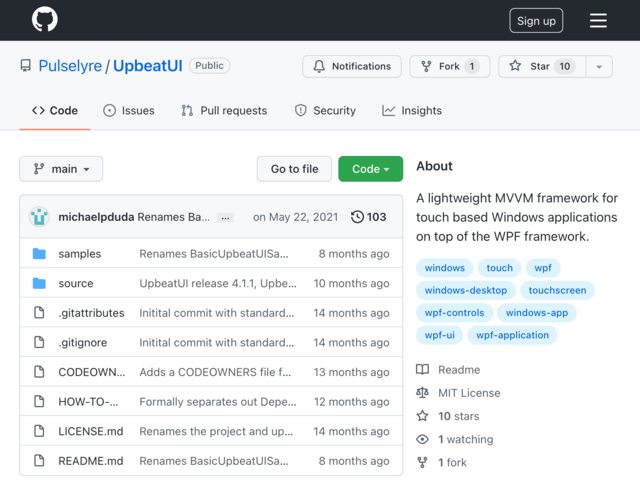Open the samples folder icon

point(39,253)
